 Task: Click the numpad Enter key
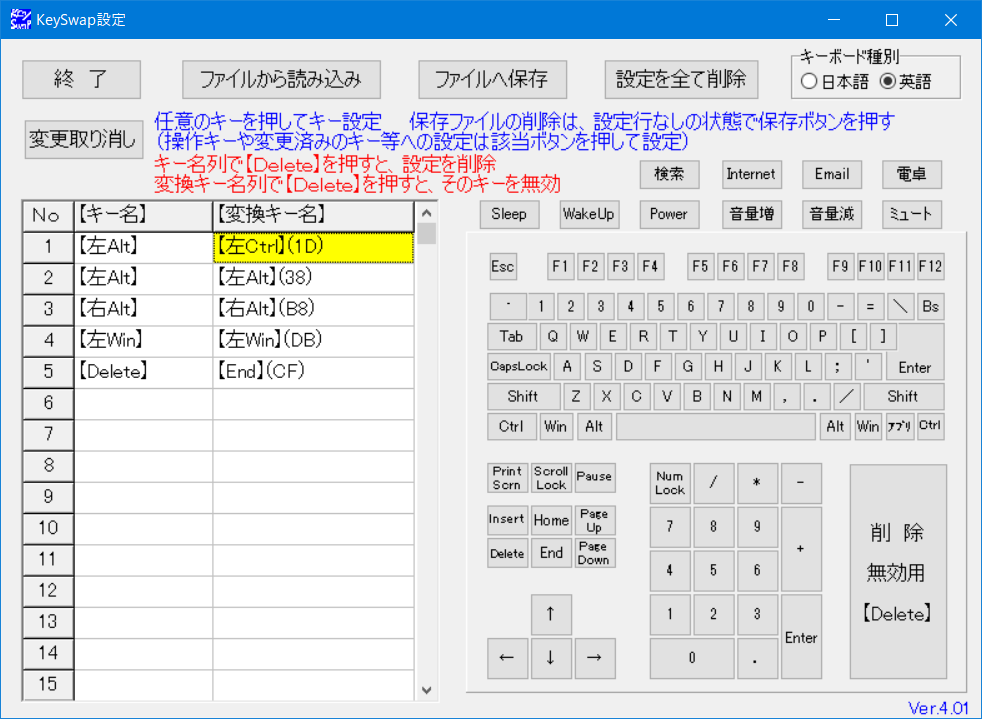click(x=802, y=637)
